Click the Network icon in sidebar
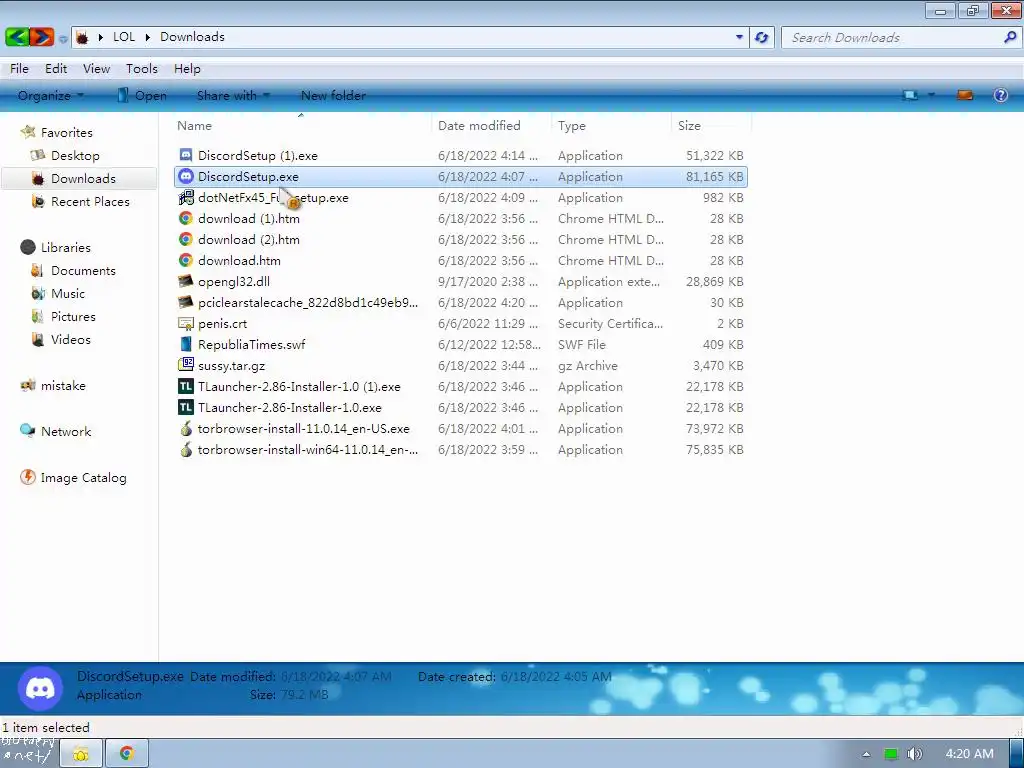Screen dimensions: 1024x768 [27, 430]
